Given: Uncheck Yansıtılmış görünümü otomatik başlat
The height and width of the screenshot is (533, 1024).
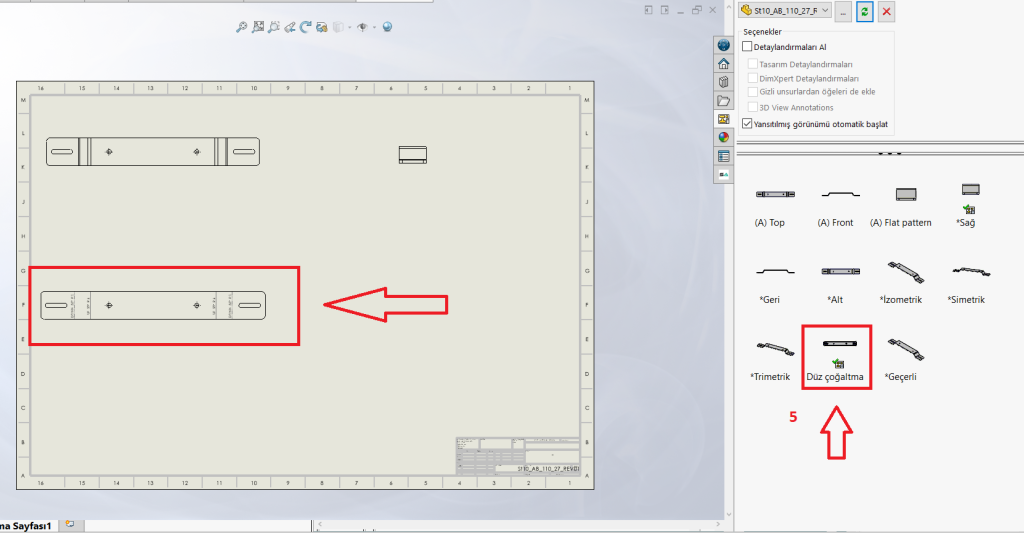Looking at the screenshot, I should coord(747,124).
